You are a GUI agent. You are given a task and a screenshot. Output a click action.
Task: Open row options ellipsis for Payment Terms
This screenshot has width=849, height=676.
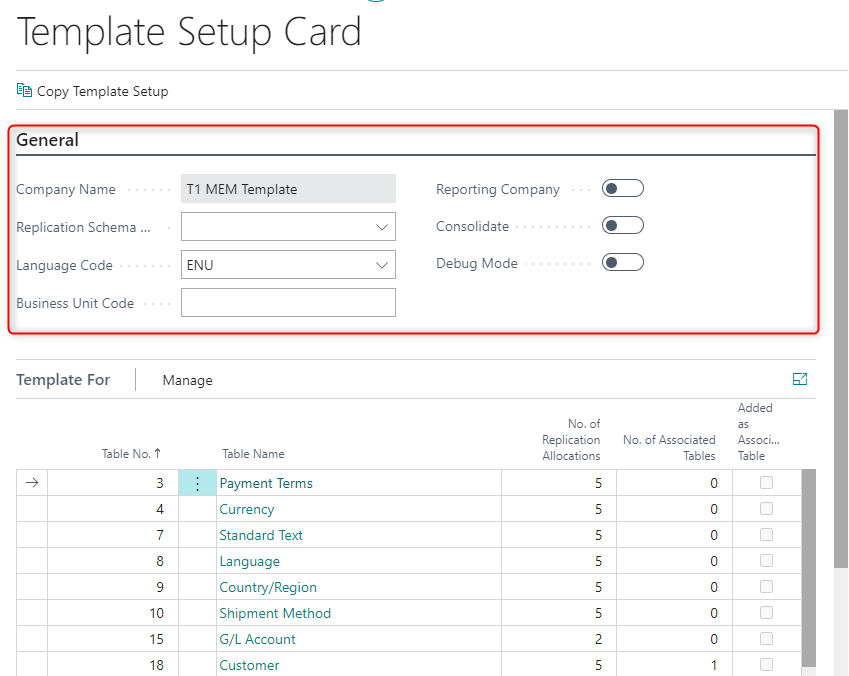[197, 482]
